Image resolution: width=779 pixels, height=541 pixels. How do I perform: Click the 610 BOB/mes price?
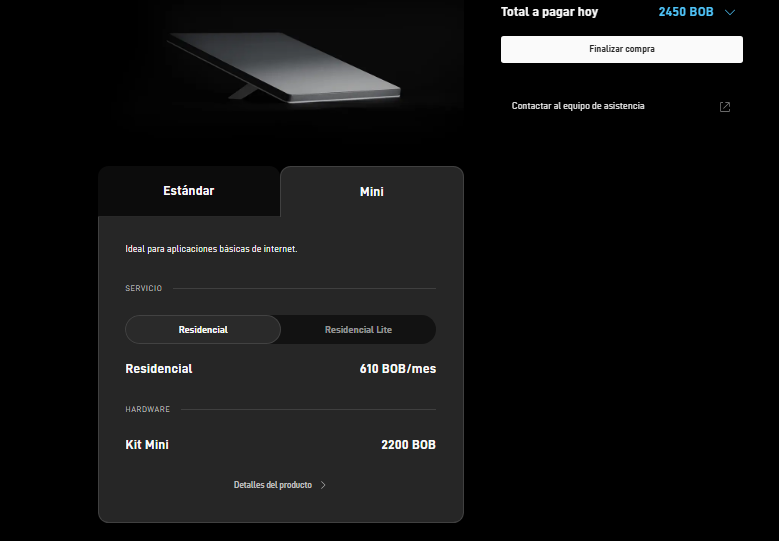coord(397,369)
